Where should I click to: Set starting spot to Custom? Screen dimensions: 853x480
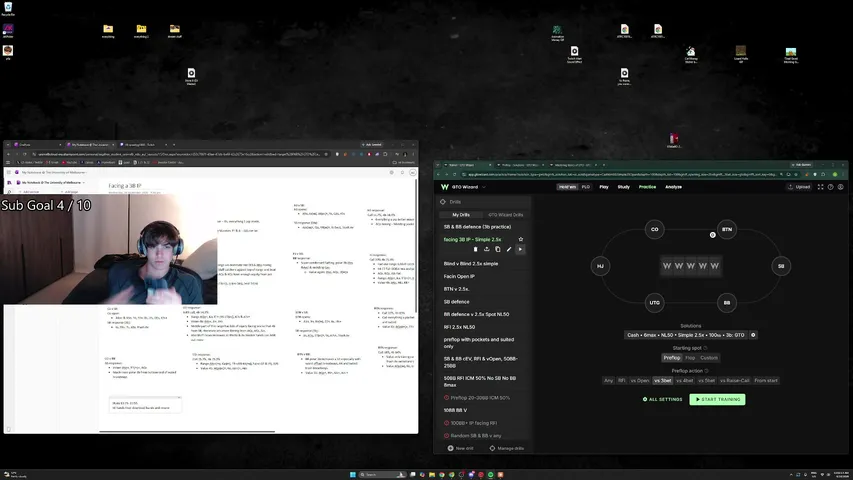(x=709, y=358)
